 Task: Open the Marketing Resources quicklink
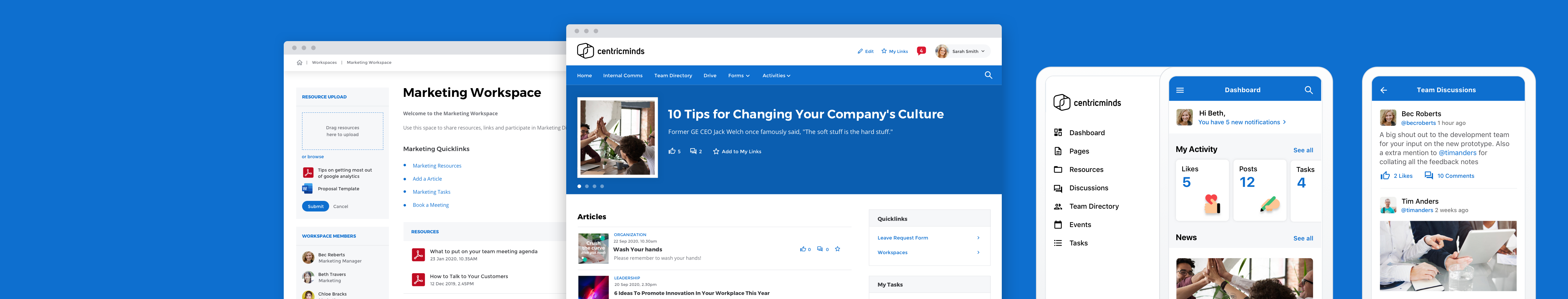click(x=437, y=166)
